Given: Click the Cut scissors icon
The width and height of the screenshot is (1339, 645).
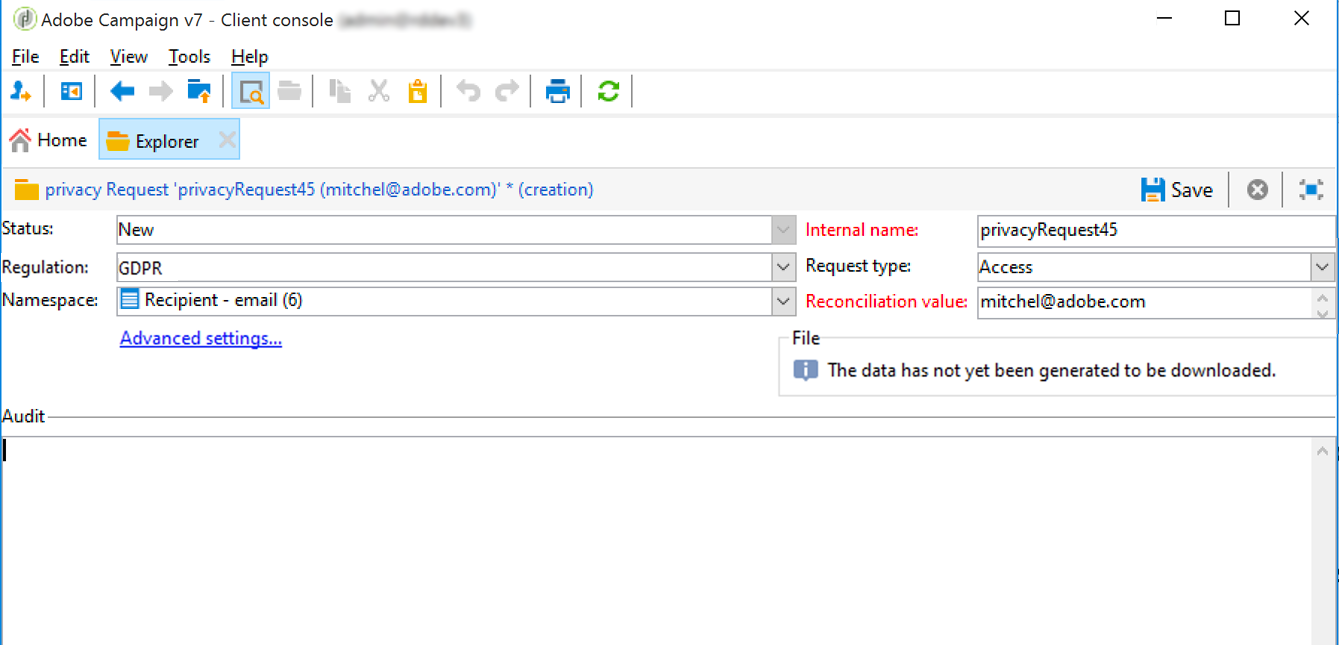Looking at the screenshot, I should point(379,92).
